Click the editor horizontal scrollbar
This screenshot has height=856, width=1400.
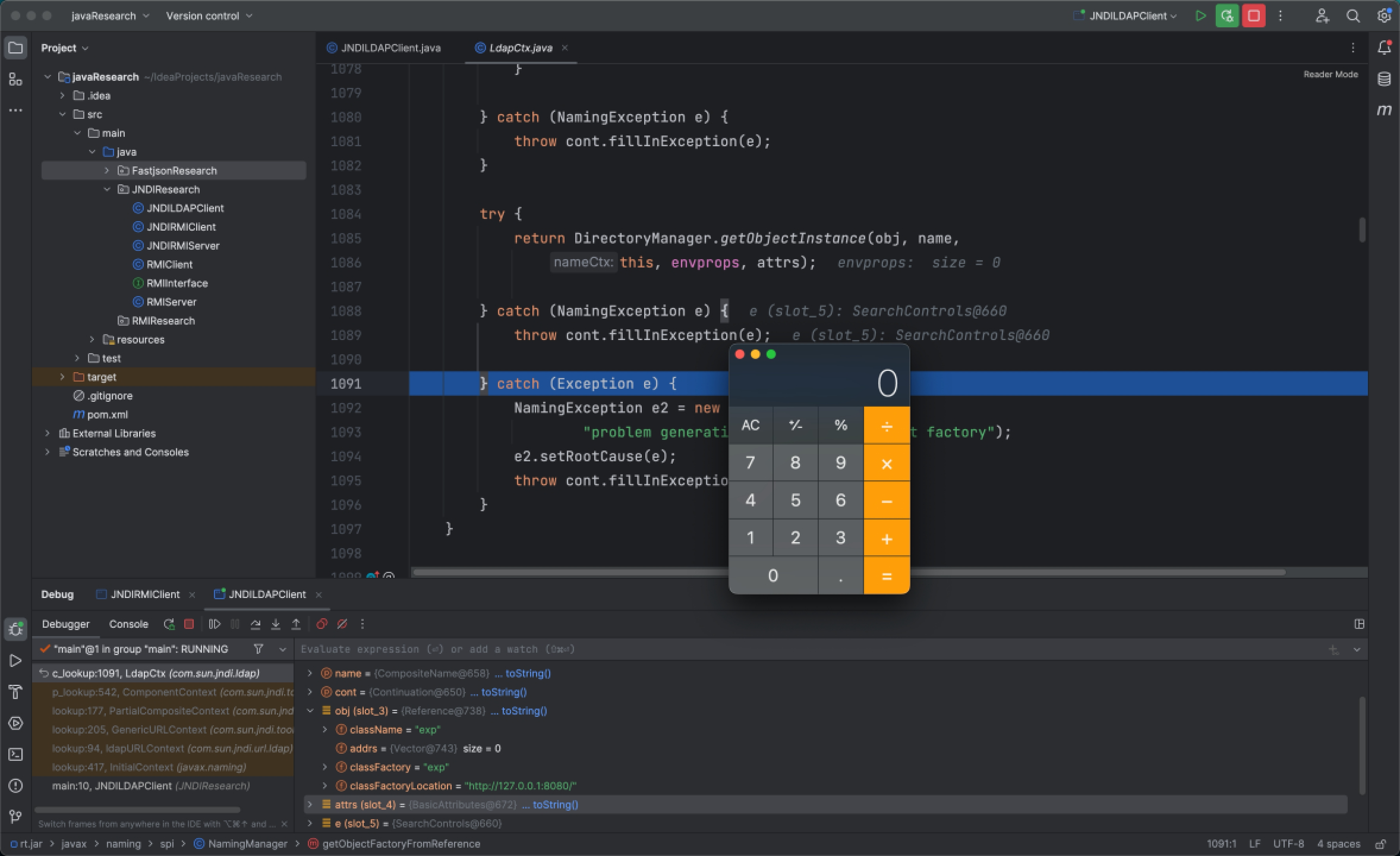click(x=849, y=572)
